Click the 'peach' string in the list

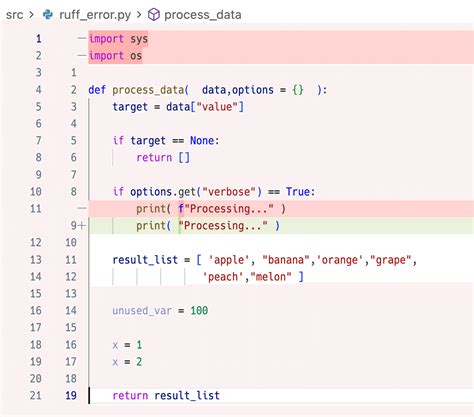coord(223,277)
